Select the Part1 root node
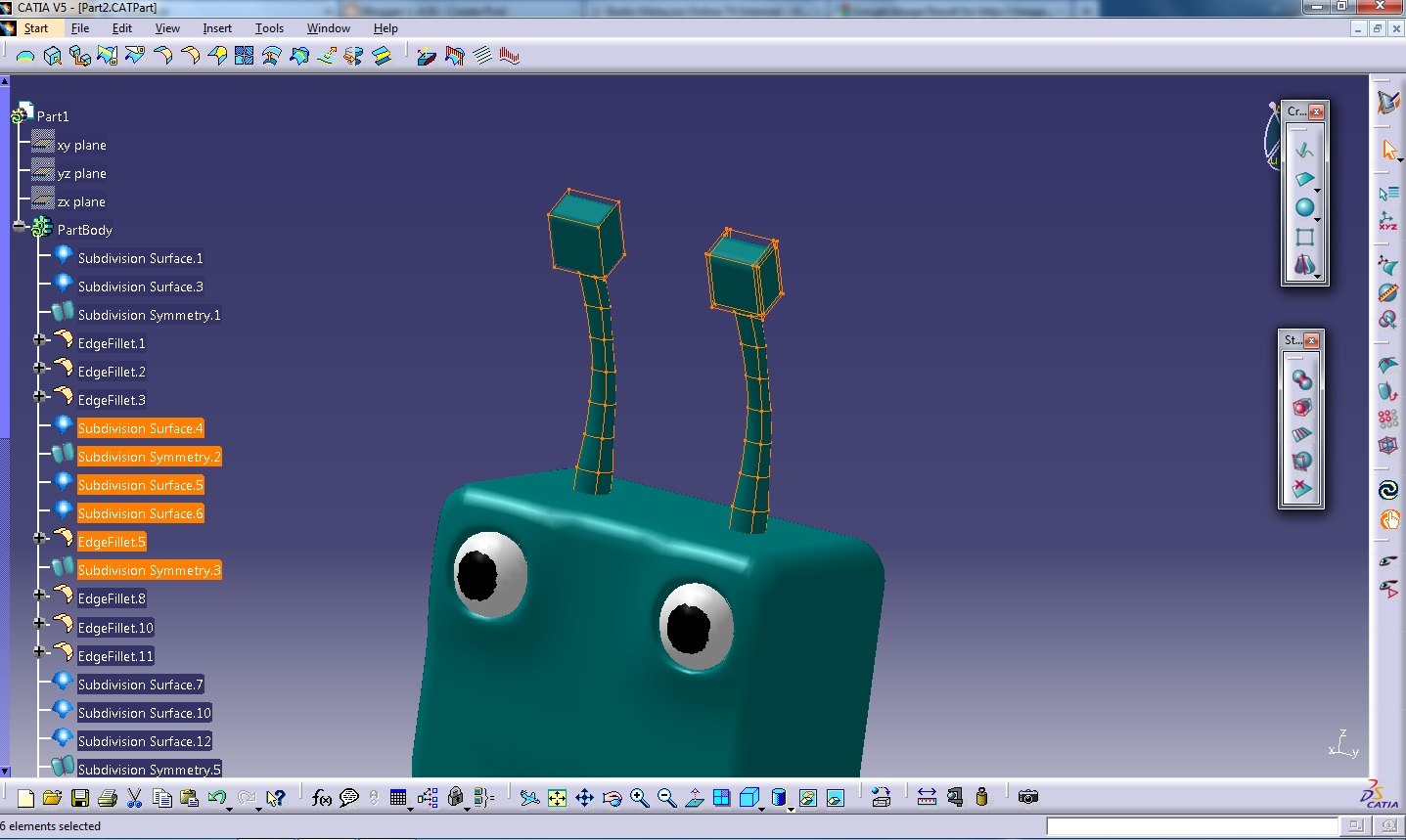Screen dimensions: 1406x840 point(54,115)
